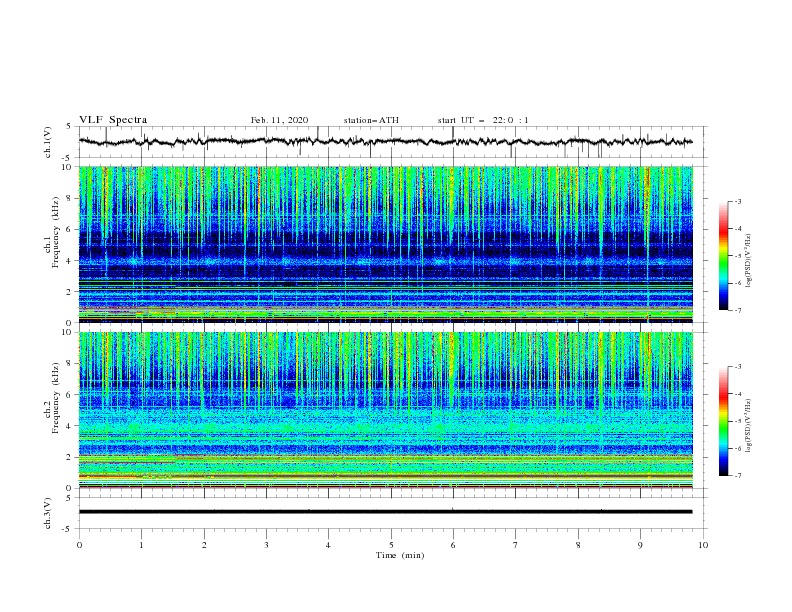
Task: Click the "ch.3(V)" waveform axis label
Action: (x=47, y=513)
